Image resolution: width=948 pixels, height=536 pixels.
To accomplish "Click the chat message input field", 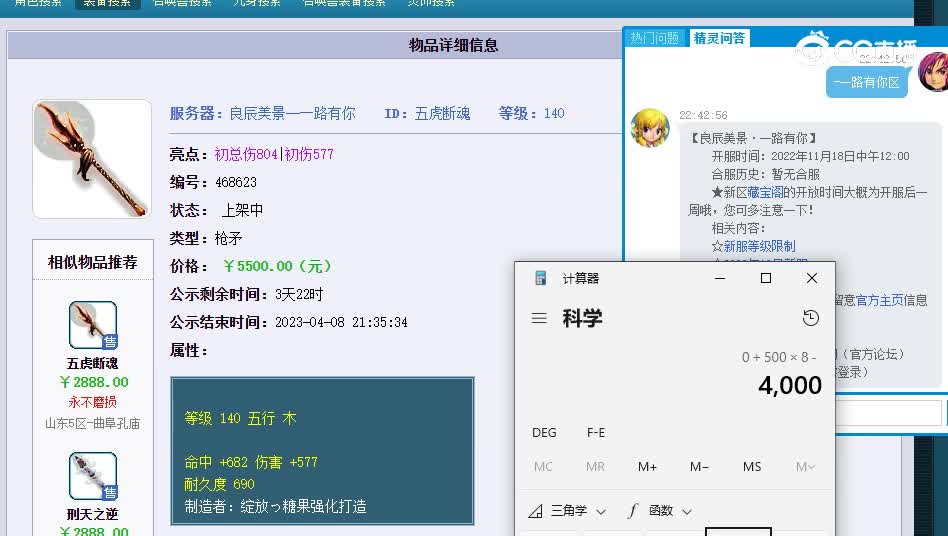I will (888, 414).
